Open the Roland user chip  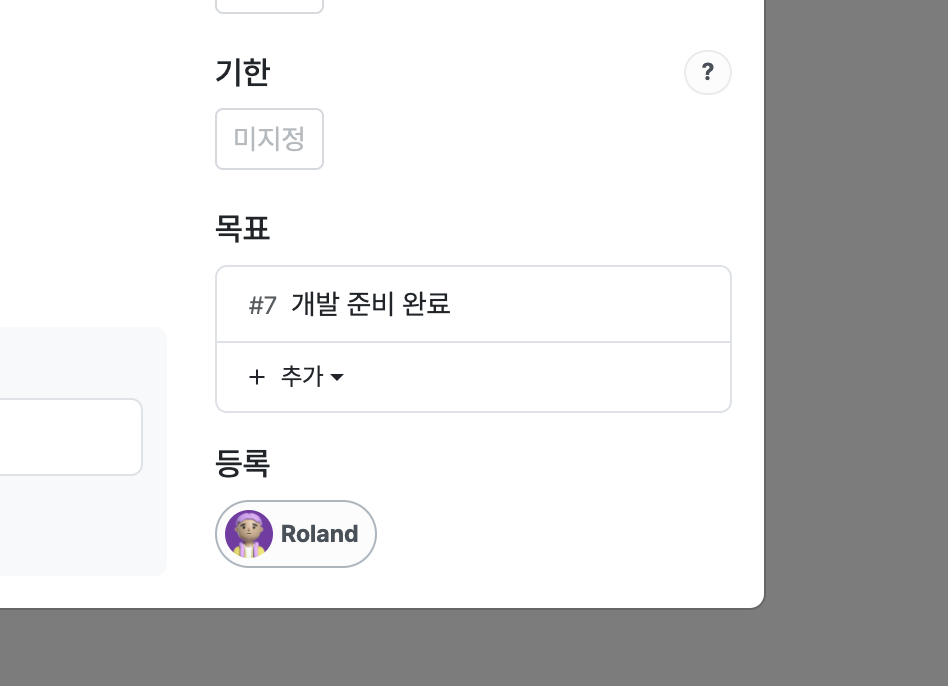click(x=296, y=534)
